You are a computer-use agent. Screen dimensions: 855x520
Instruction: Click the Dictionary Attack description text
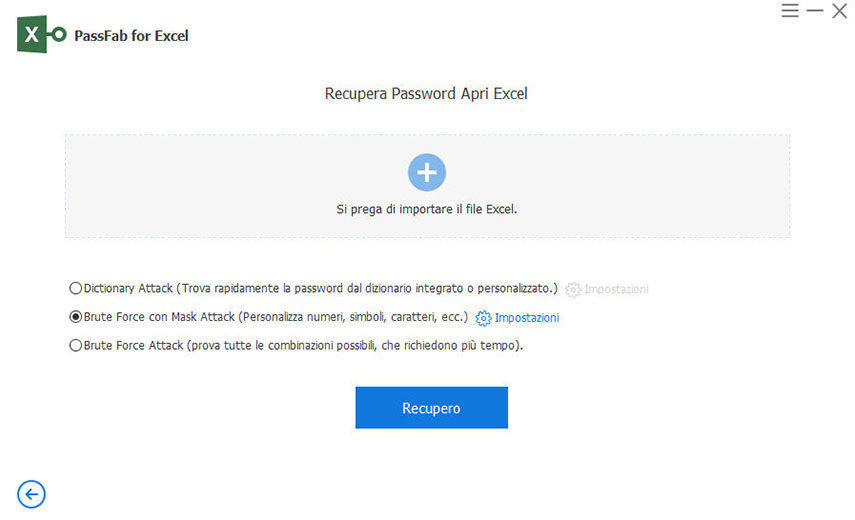point(380,289)
